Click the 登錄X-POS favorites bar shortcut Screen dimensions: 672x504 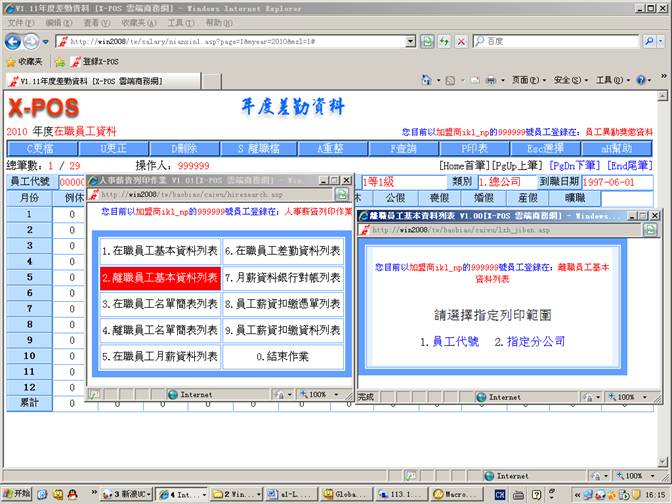[x=92, y=61]
